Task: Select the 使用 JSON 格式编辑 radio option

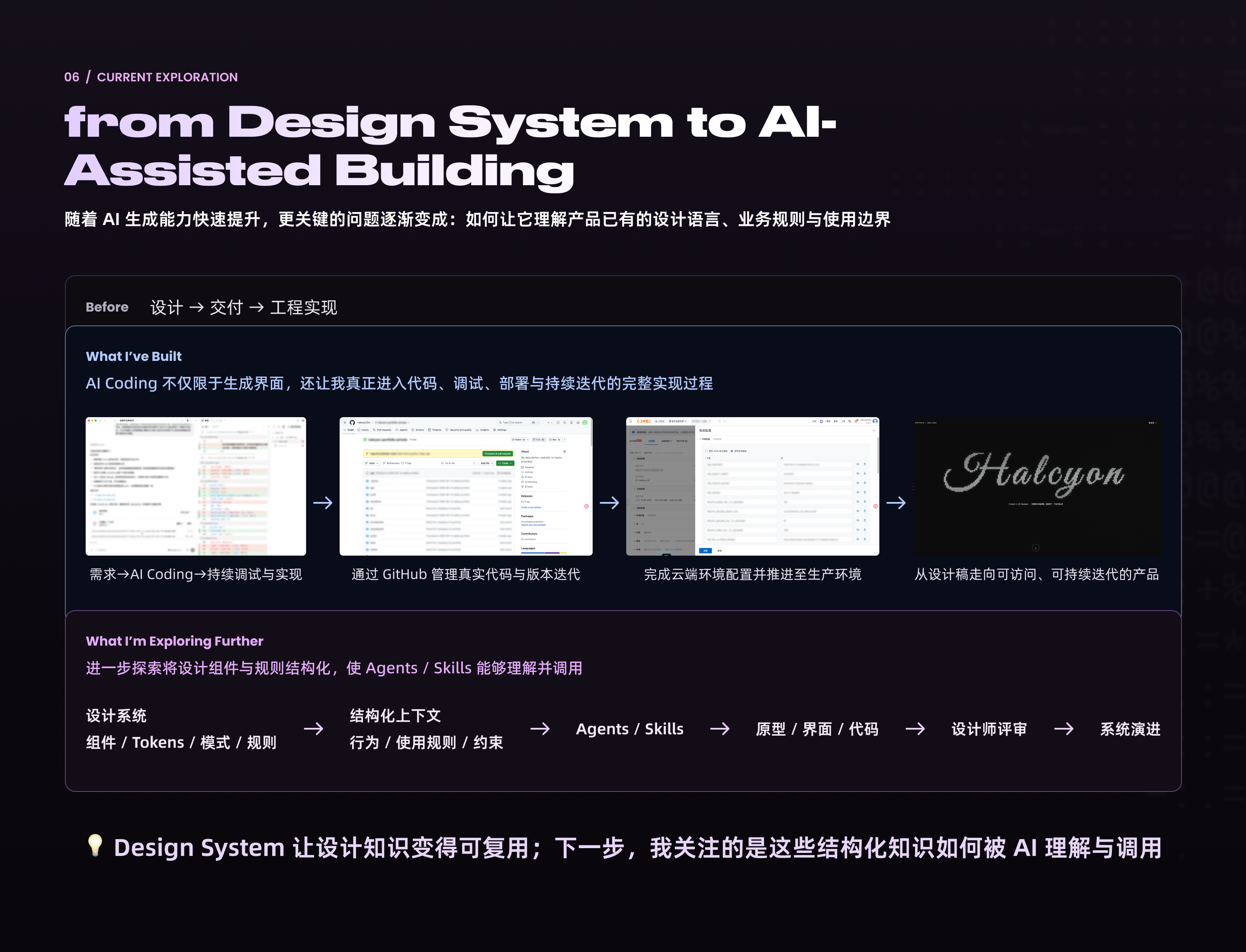Action: pos(706,451)
